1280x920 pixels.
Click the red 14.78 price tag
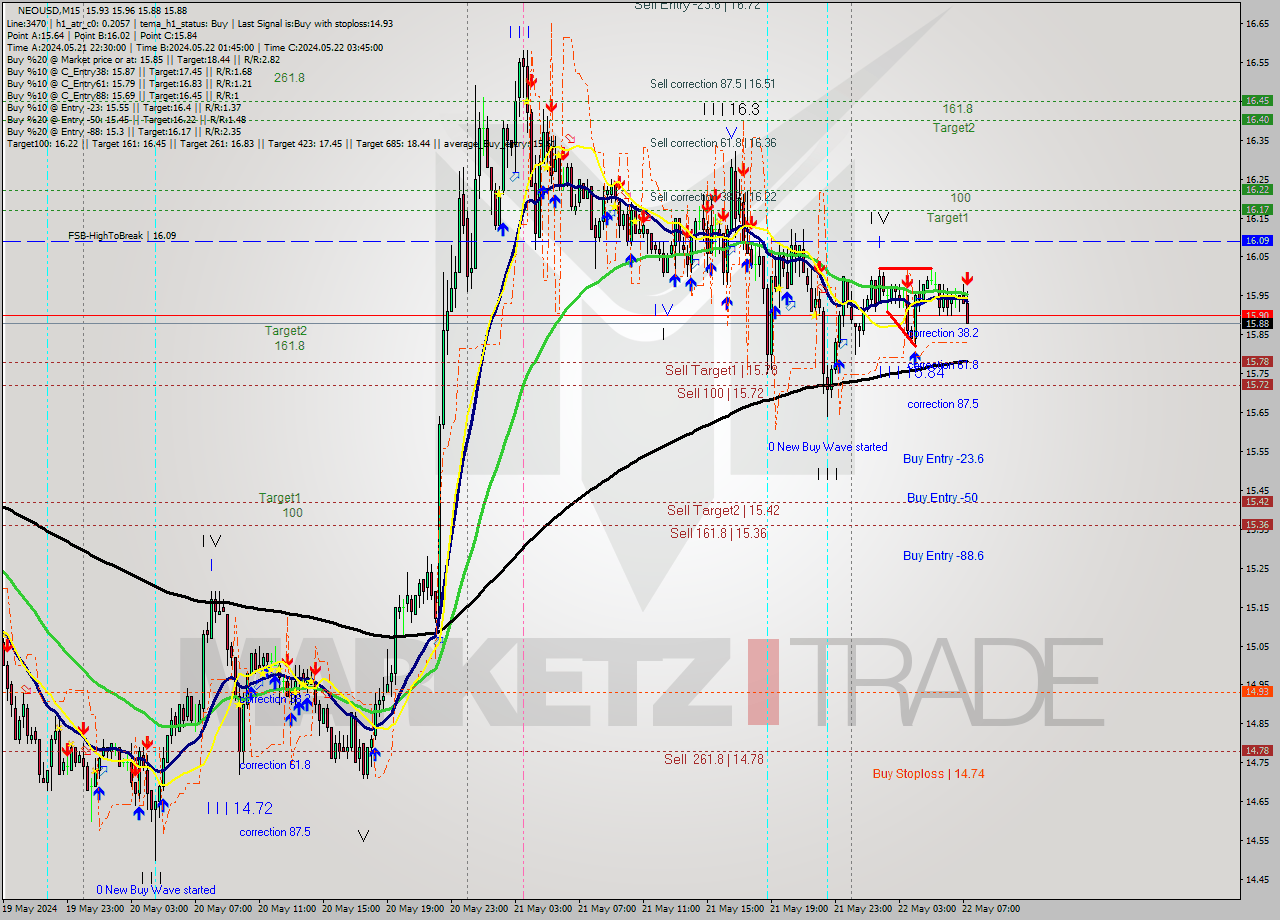1257,750
